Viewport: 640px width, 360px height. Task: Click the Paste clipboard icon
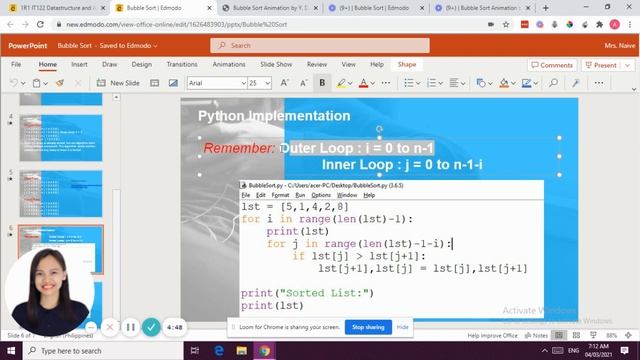pyautogui.click(x=37, y=83)
